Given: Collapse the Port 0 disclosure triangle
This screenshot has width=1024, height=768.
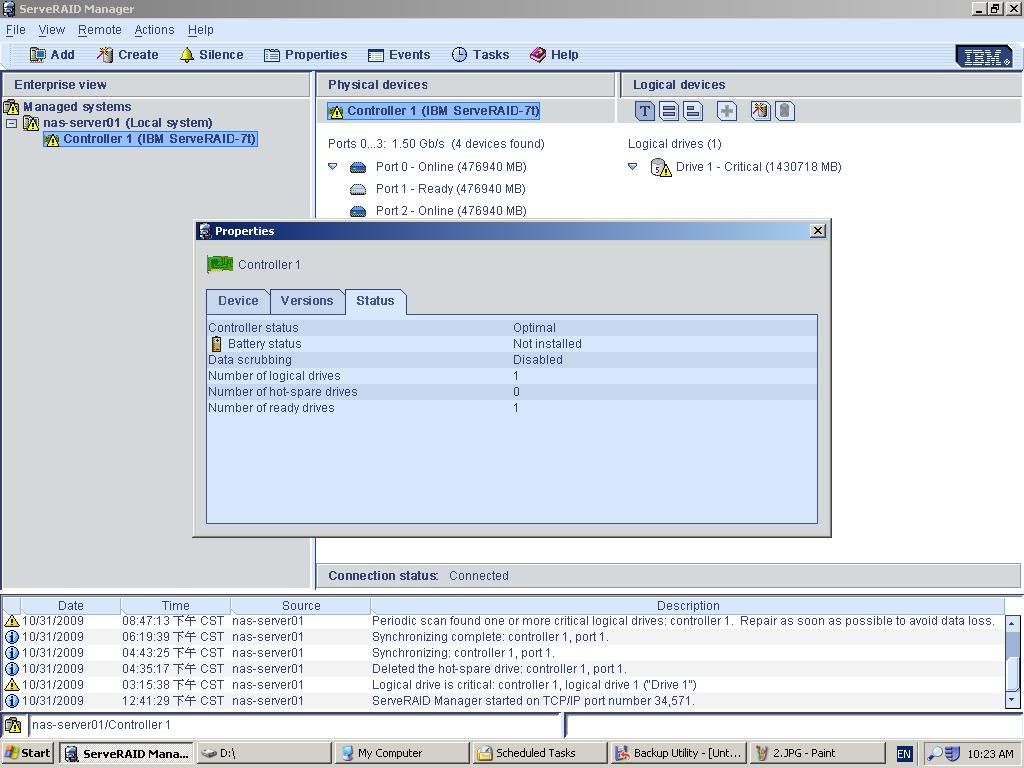Looking at the screenshot, I should point(332,167).
